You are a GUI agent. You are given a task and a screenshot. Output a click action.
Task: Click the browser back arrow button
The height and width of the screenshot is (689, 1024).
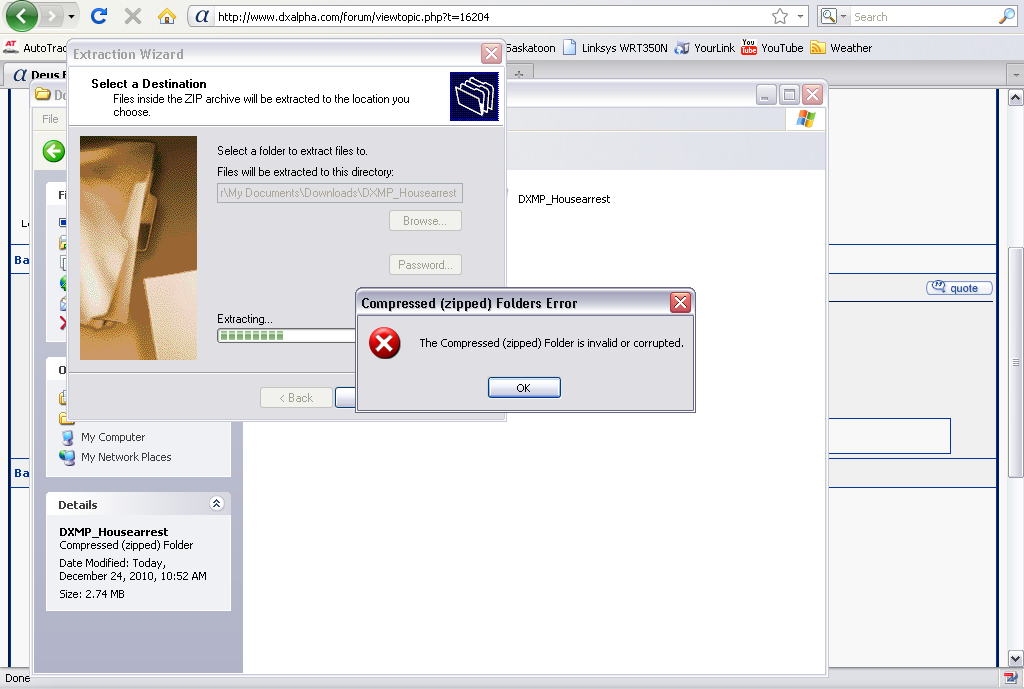(22, 16)
